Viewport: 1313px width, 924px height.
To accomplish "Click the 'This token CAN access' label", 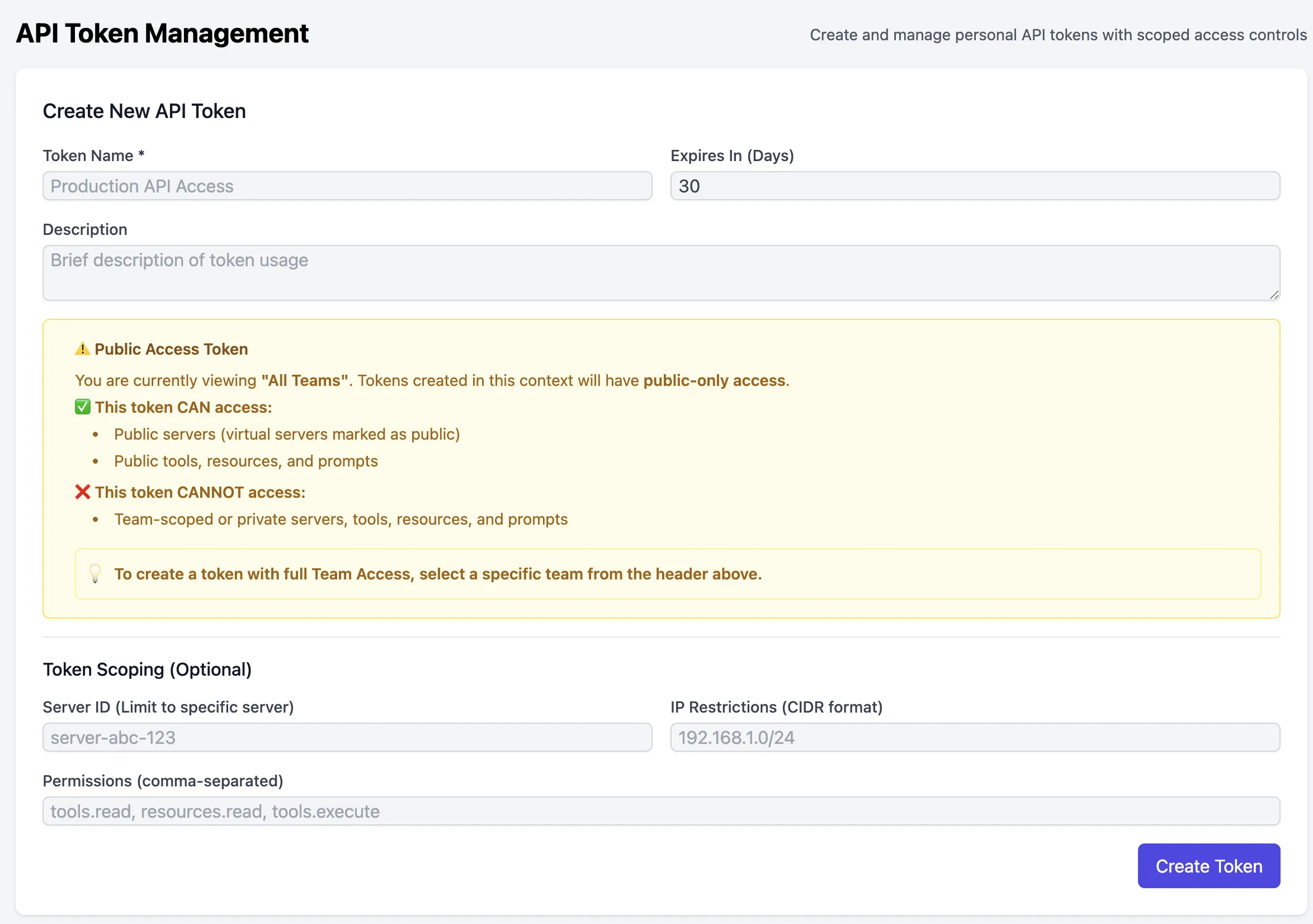I will click(183, 407).
